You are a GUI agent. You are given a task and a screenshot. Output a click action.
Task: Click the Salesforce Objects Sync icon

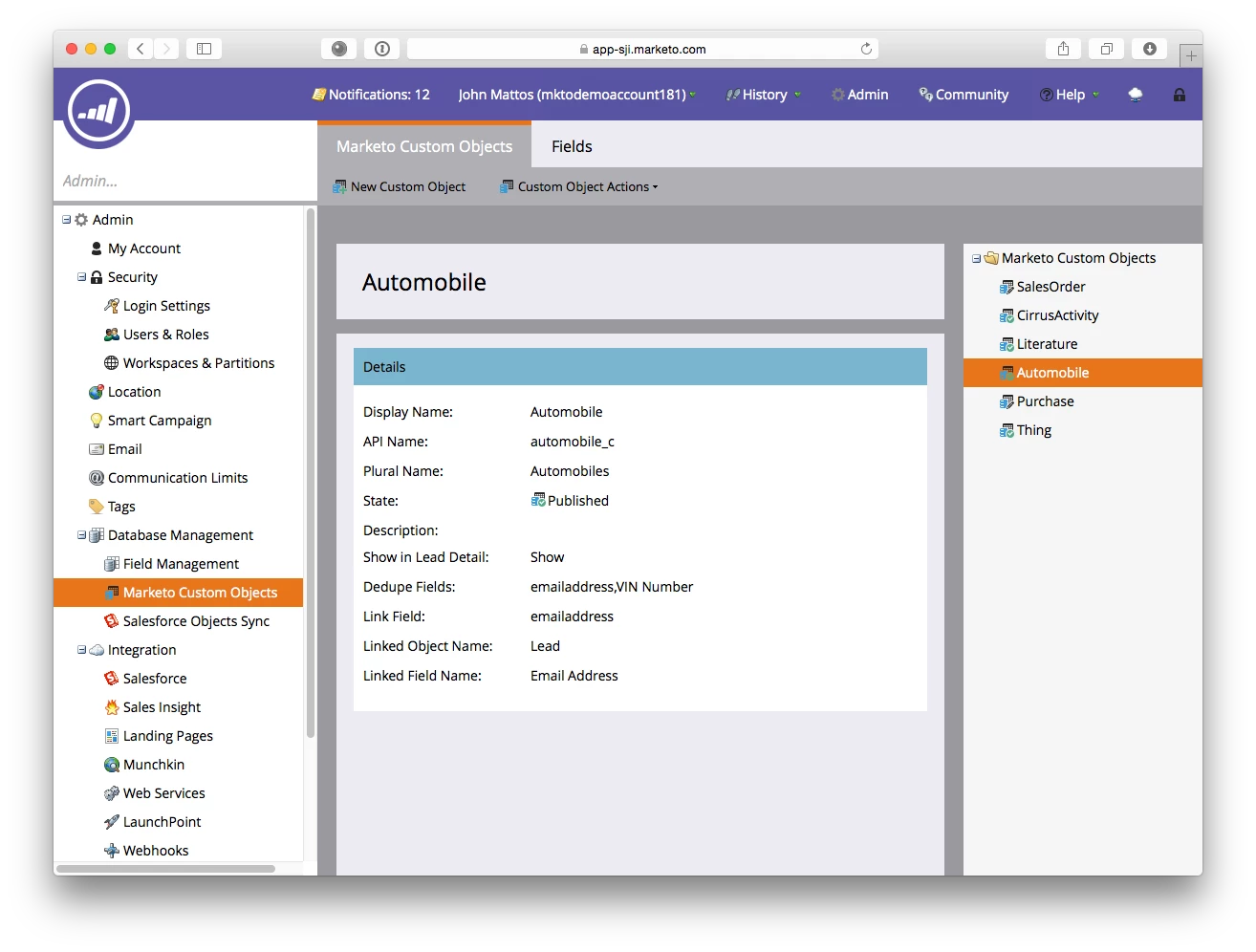[x=112, y=621]
